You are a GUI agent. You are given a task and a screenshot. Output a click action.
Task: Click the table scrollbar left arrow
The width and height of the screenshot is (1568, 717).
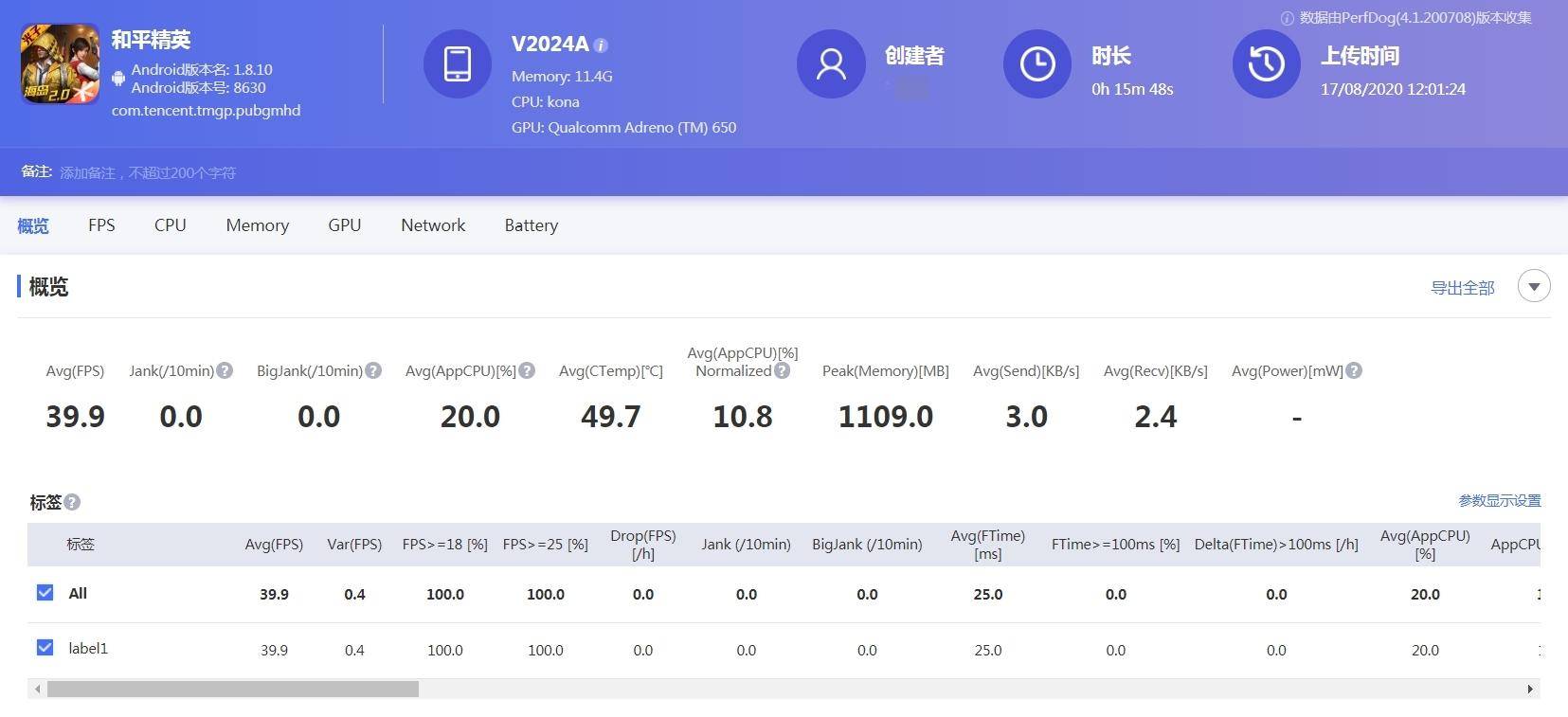point(37,689)
